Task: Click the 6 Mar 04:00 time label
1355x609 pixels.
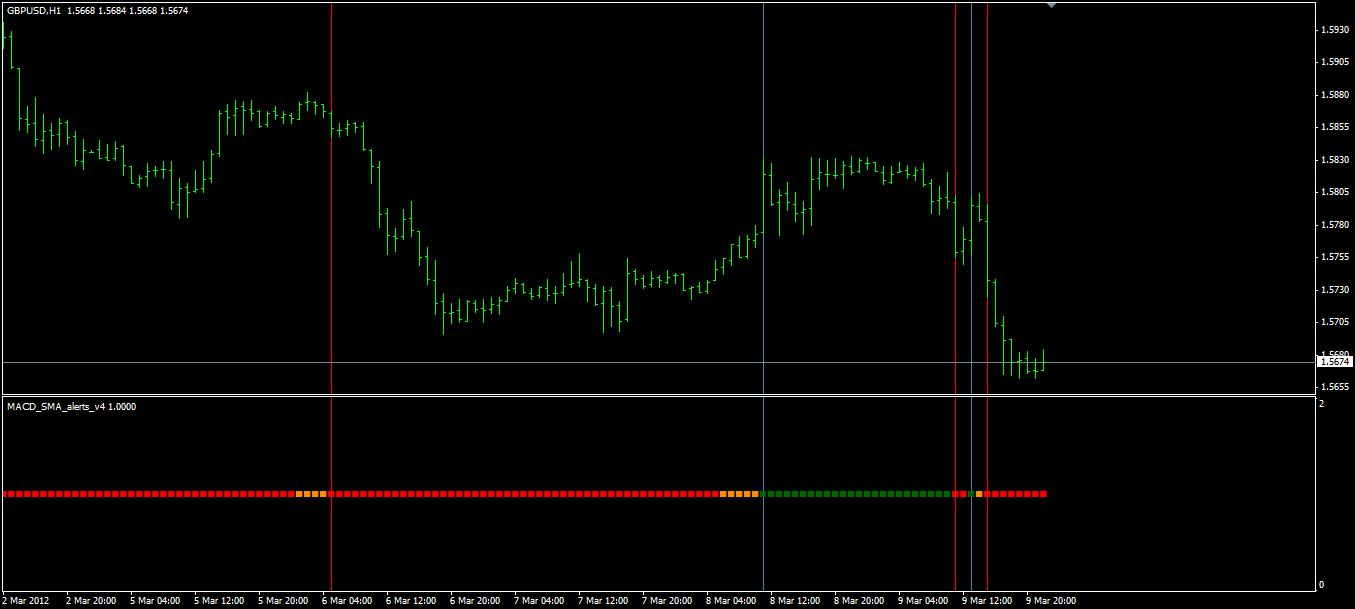Action: point(347,601)
